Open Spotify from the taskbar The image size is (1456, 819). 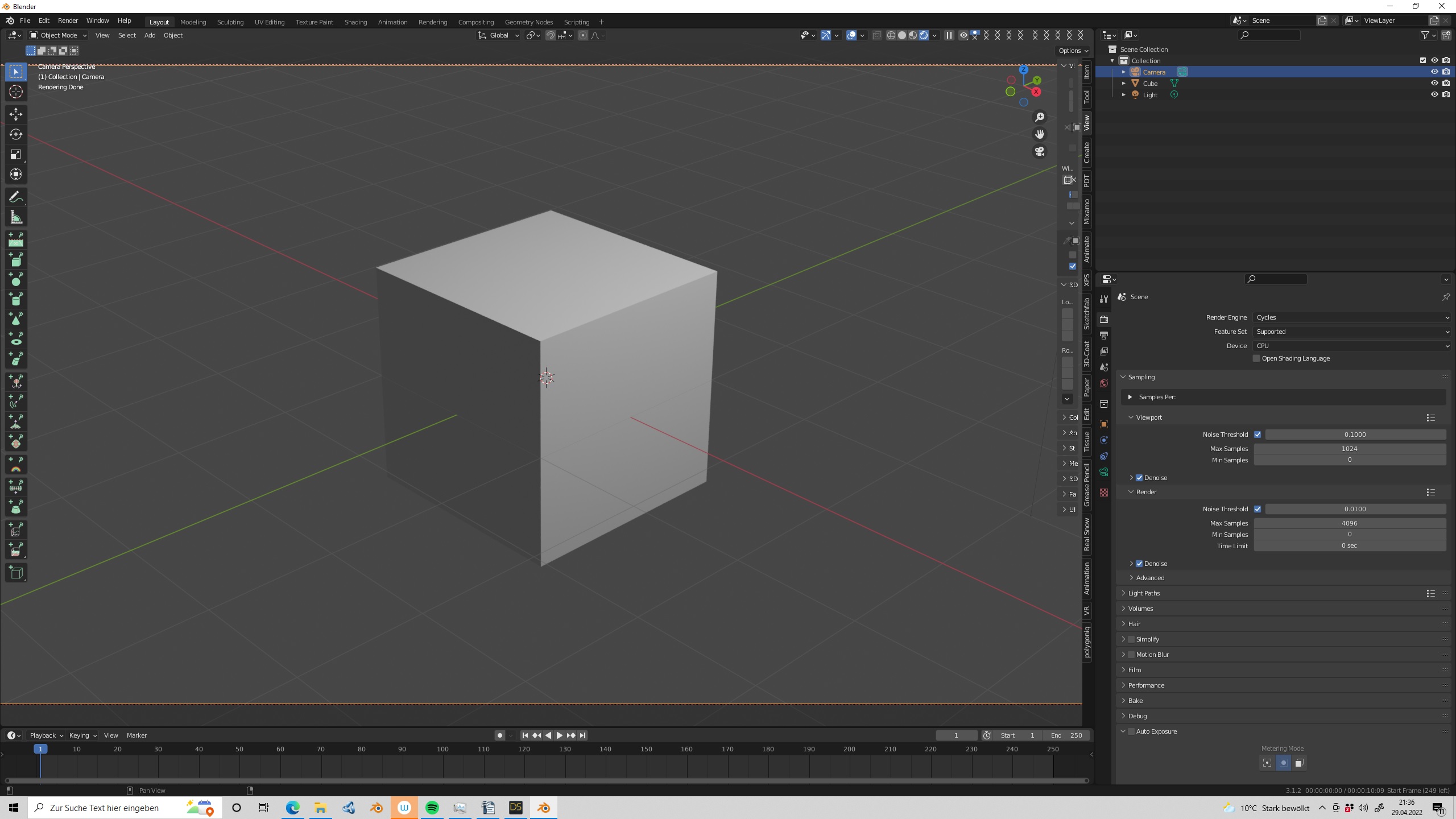432,808
